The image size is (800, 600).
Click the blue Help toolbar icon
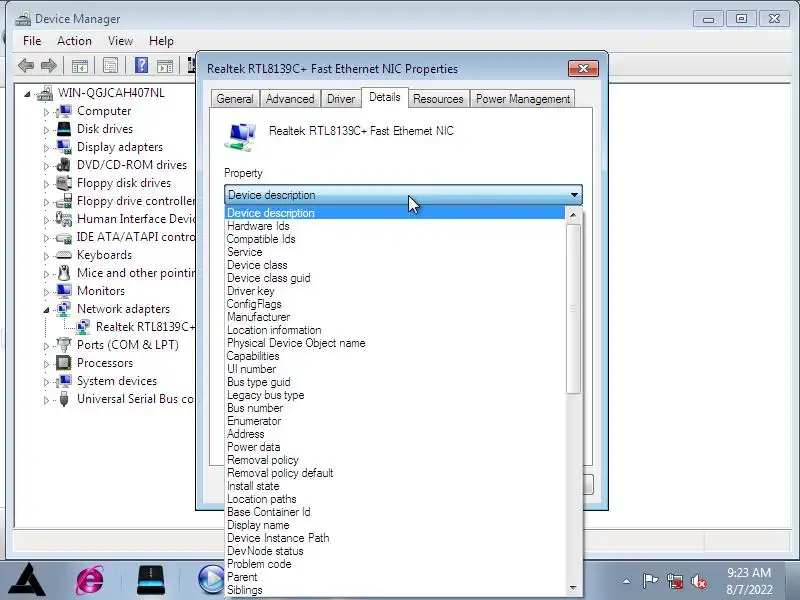pyautogui.click(x=141, y=65)
